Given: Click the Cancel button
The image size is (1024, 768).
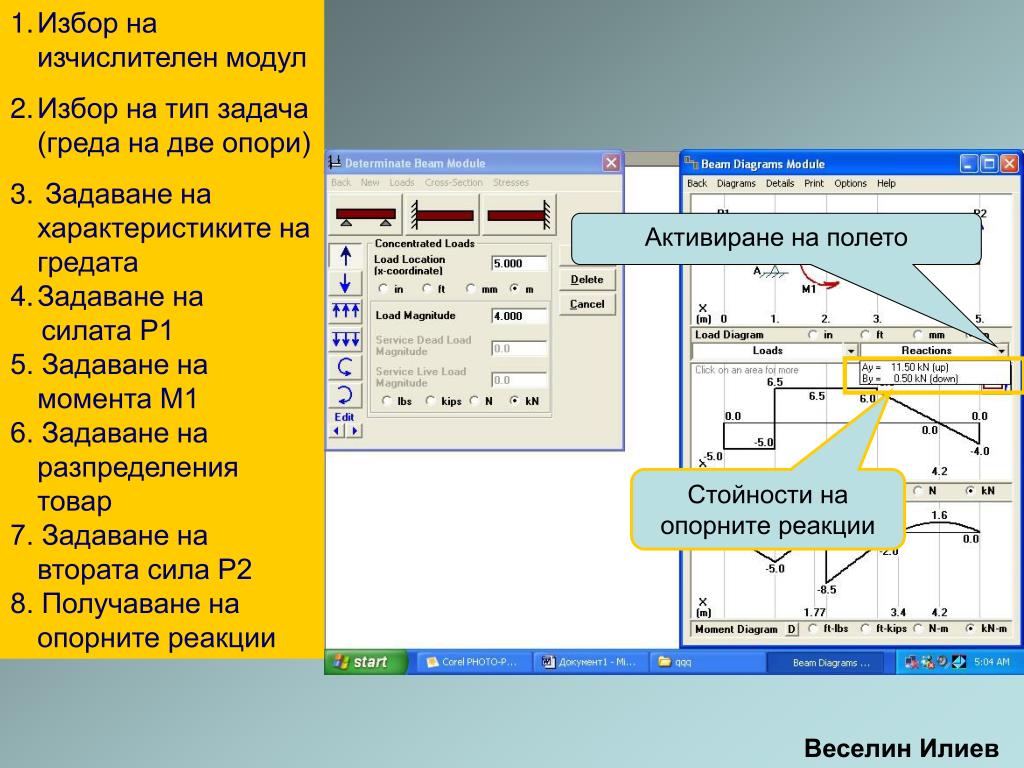Looking at the screenshot, I should coord(586,304).
